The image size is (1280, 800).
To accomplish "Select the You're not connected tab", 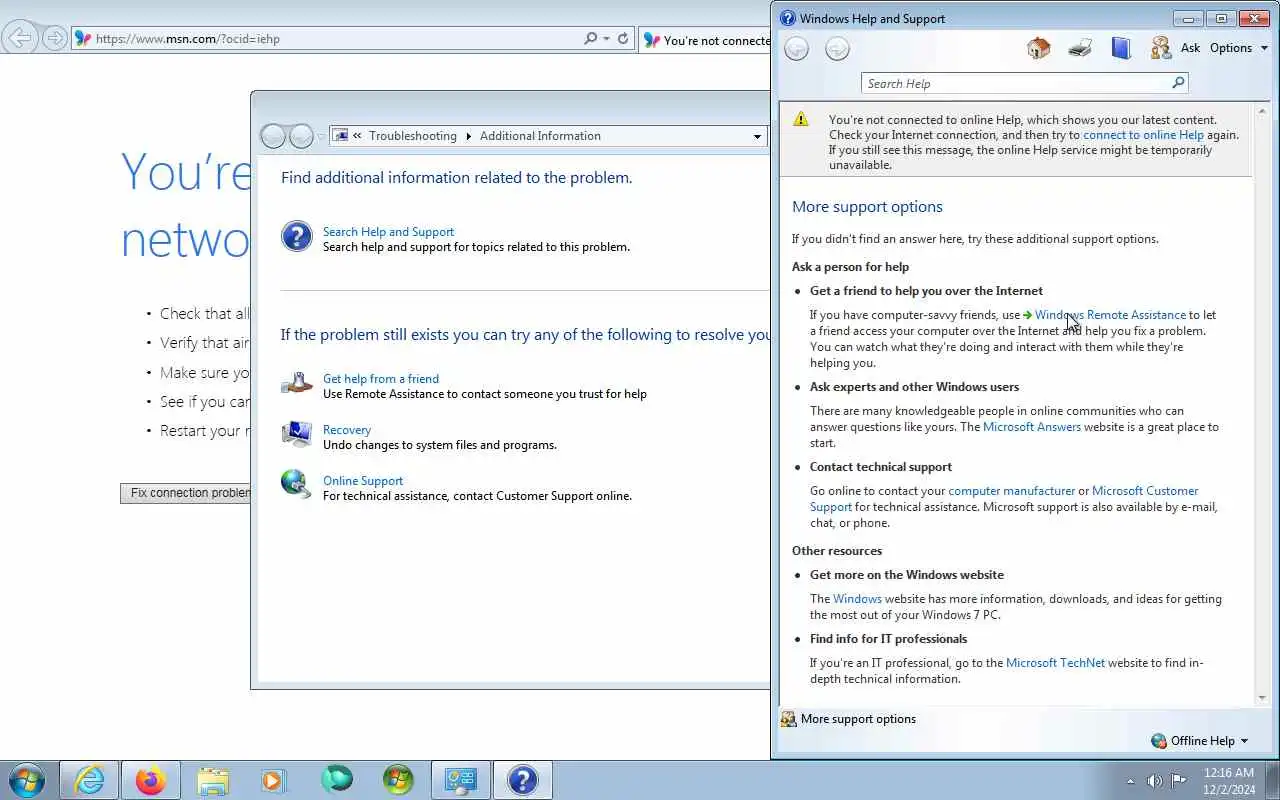I will (706, 40).
